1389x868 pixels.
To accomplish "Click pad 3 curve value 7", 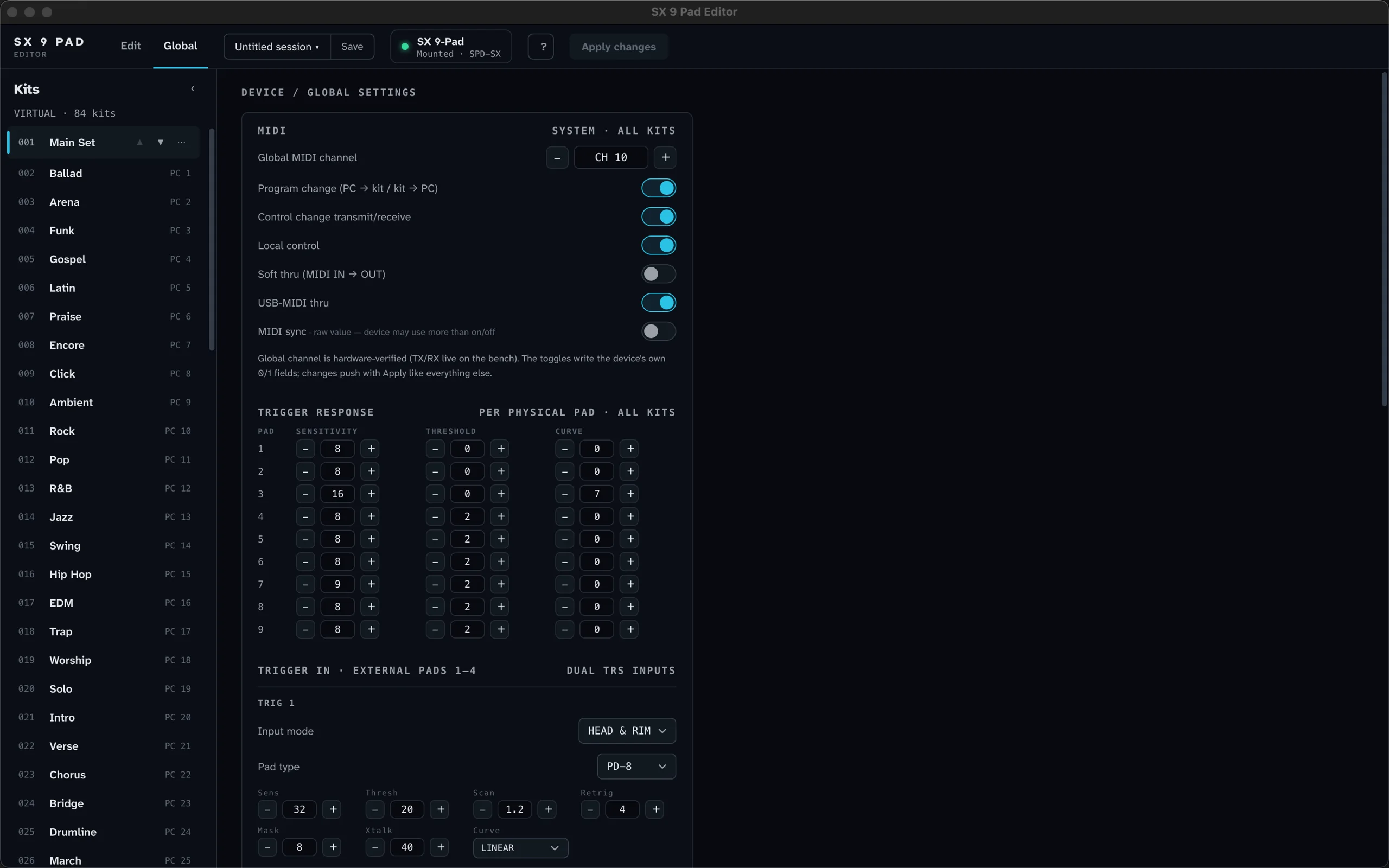I will click(597, 494).
